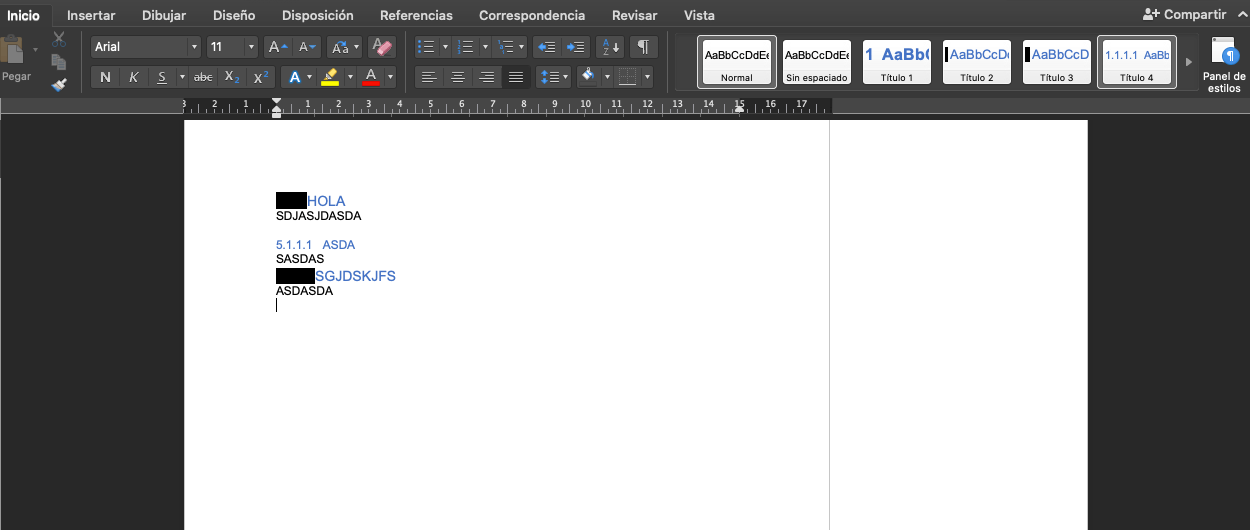The height and width of the screenshot is (530, 1250).
Task: Open the change case Aa dropdown
Action: pyautogui.click(x=344, y=47)
